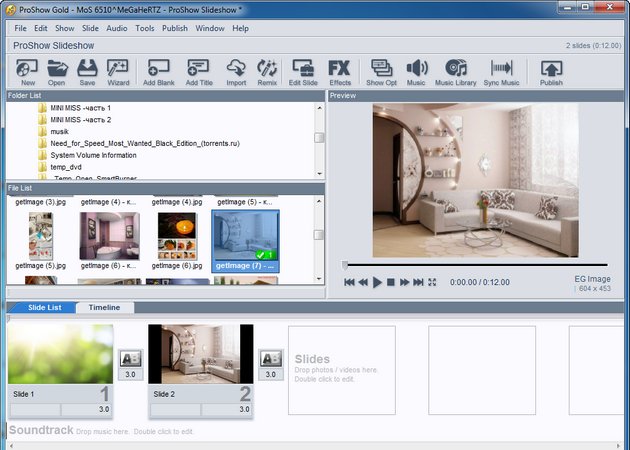
Task: Stop the preview playback
Action: [391, 283]
